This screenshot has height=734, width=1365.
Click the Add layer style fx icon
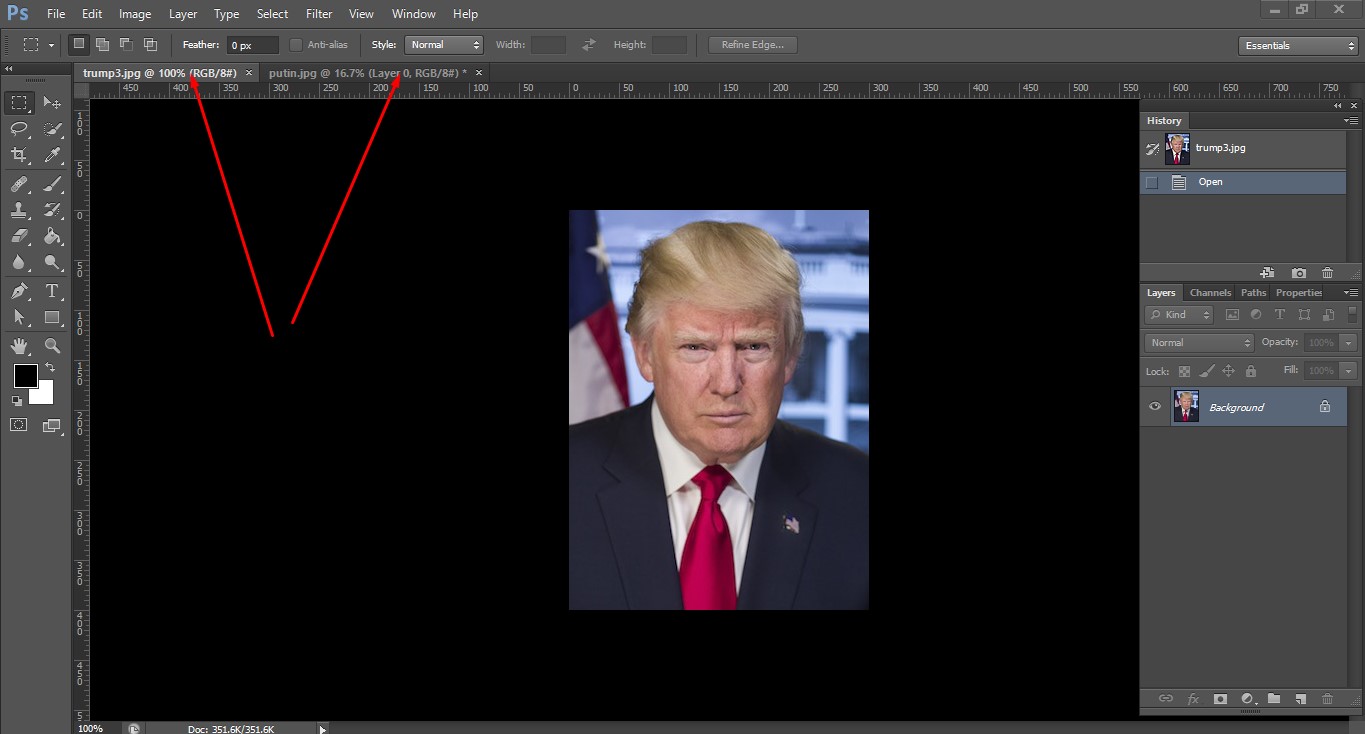pos(1193,699)
